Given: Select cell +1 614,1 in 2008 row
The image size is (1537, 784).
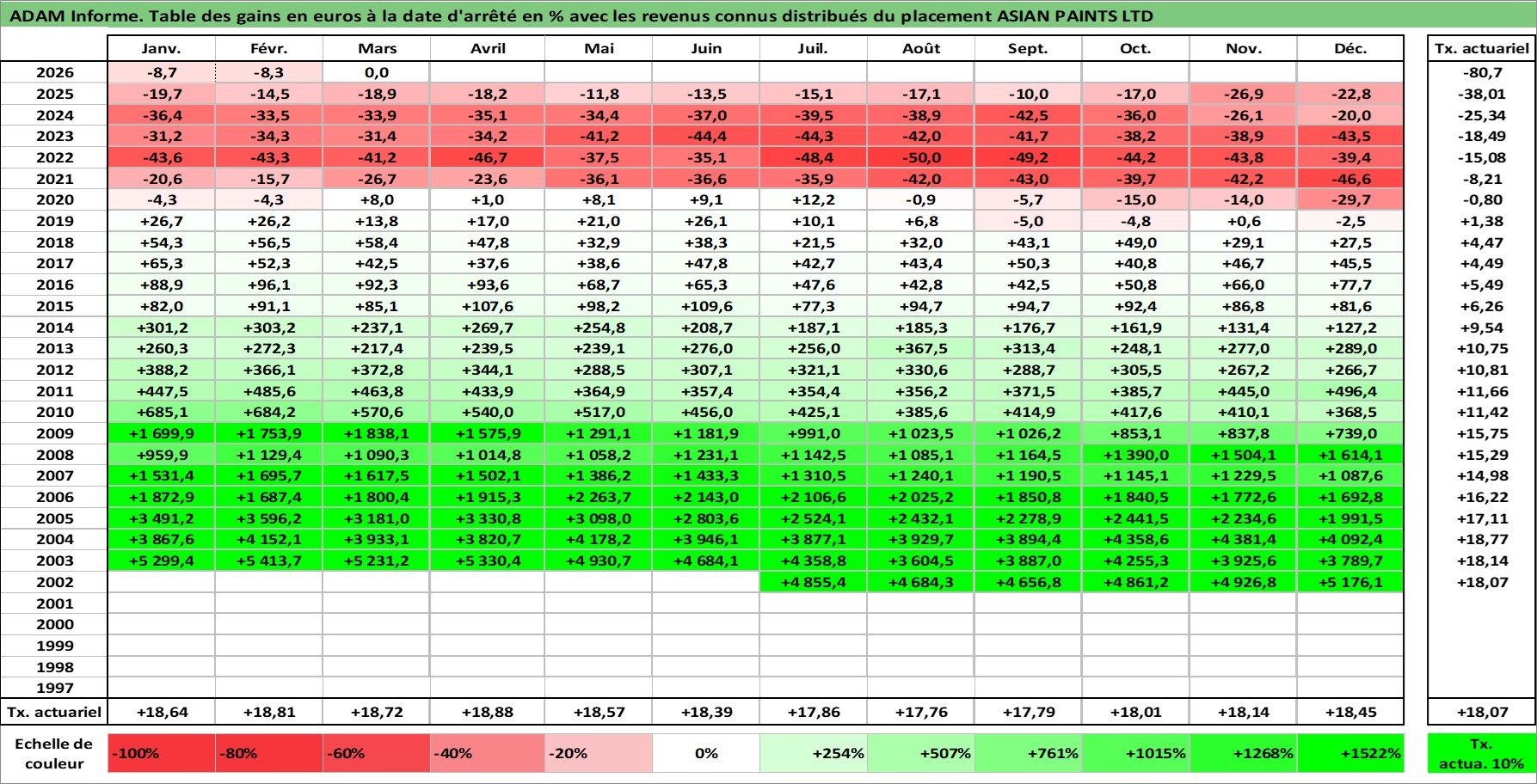Looking at the screenshot, I should [x=1350, y=455].
